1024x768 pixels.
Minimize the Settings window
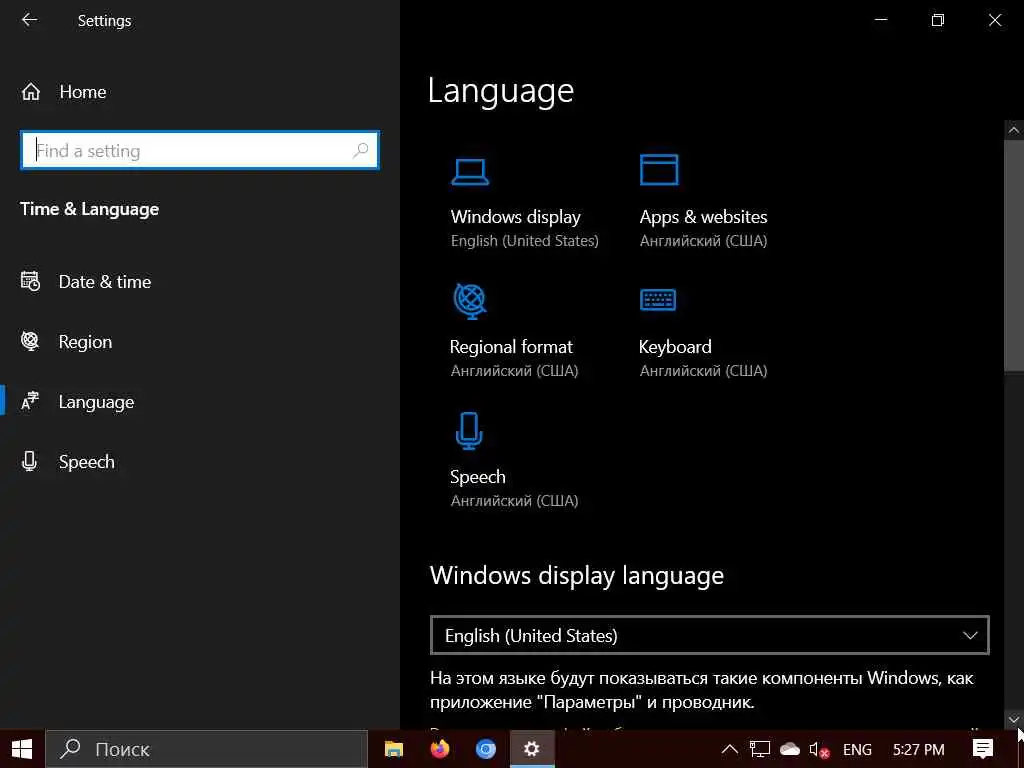point(881,20)
